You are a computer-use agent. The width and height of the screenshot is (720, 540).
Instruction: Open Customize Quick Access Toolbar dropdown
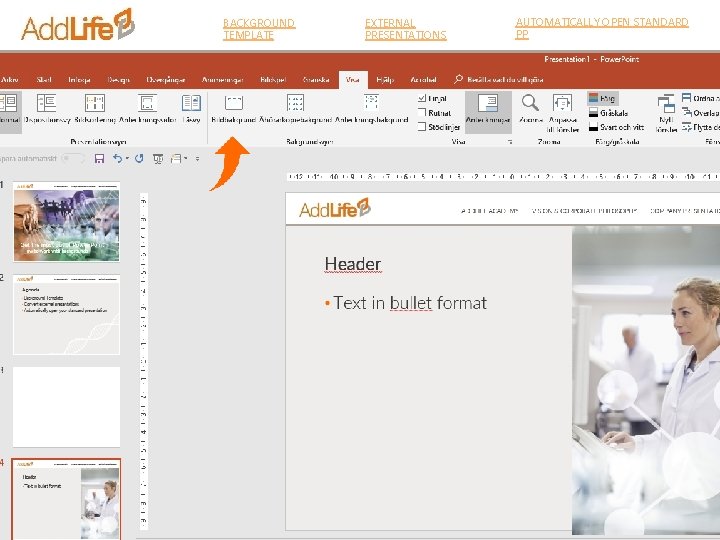pyautogui.click(x=197, y=159)
